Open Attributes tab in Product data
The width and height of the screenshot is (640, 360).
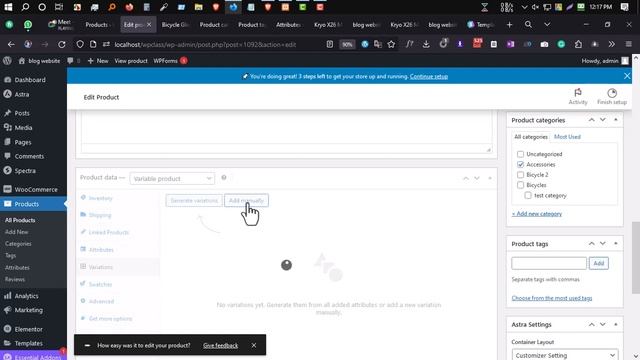pos(101,250)
